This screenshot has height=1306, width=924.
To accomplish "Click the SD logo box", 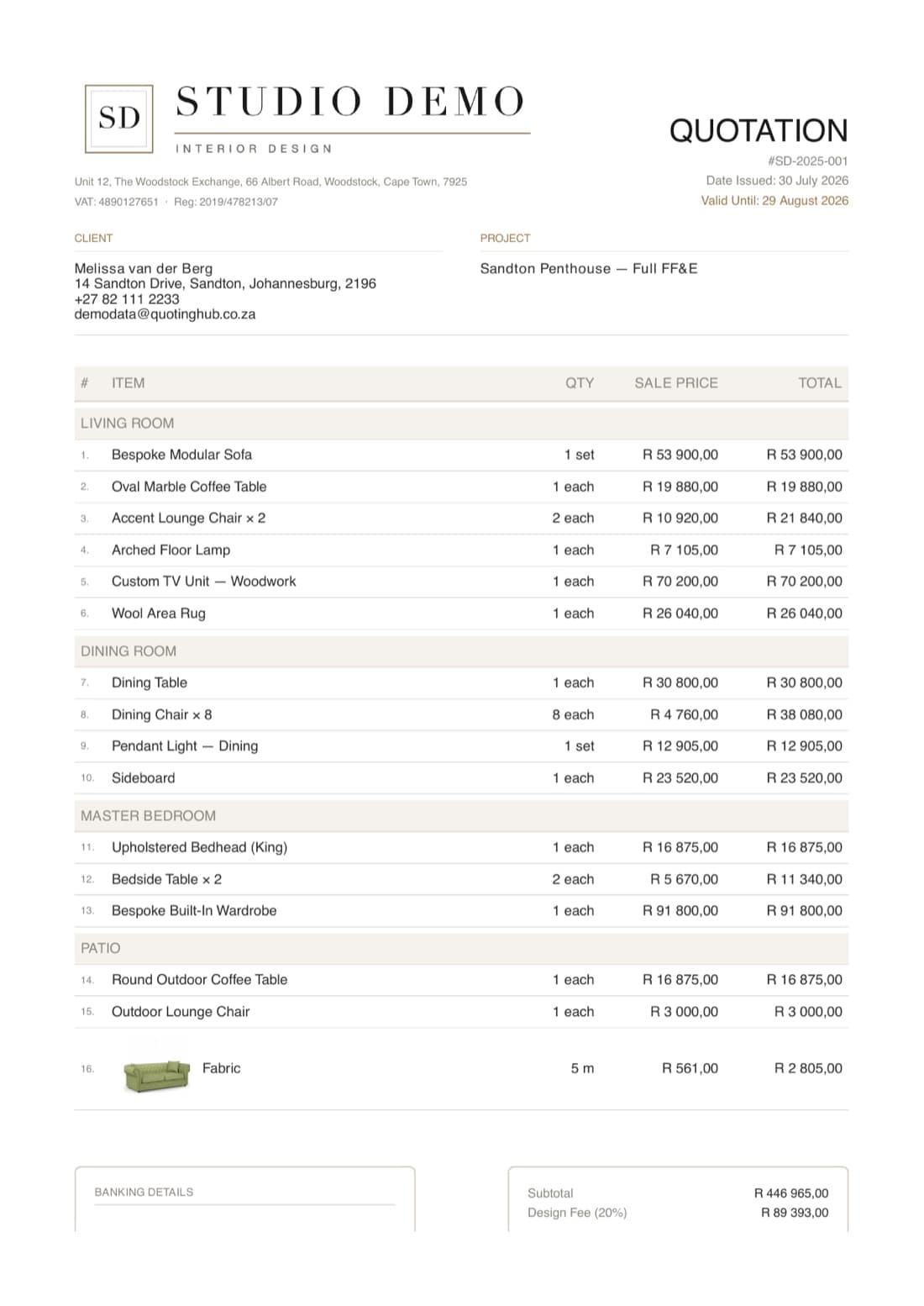I will (x=119, y=118).
